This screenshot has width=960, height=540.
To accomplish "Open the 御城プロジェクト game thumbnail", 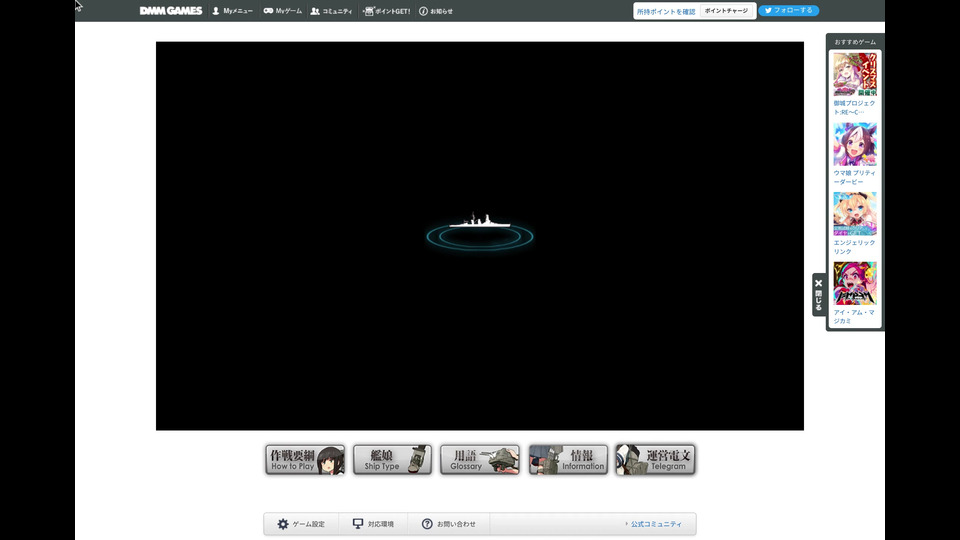I will coord(855,75).
